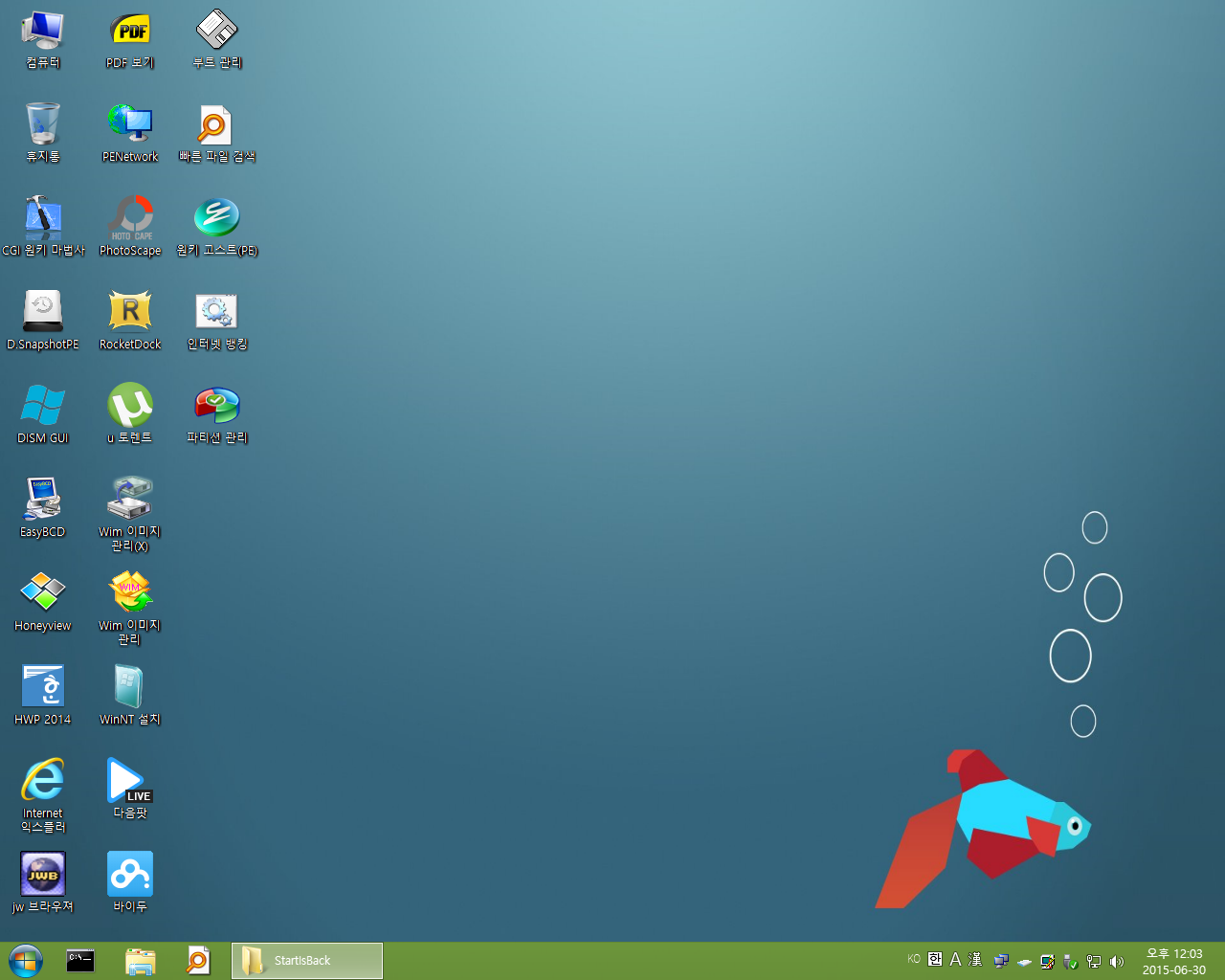Screen dimensions: 1225x980
Task: Toggle the A full/half width indicator
Action: pyautogui.click(x=955, y=960)
